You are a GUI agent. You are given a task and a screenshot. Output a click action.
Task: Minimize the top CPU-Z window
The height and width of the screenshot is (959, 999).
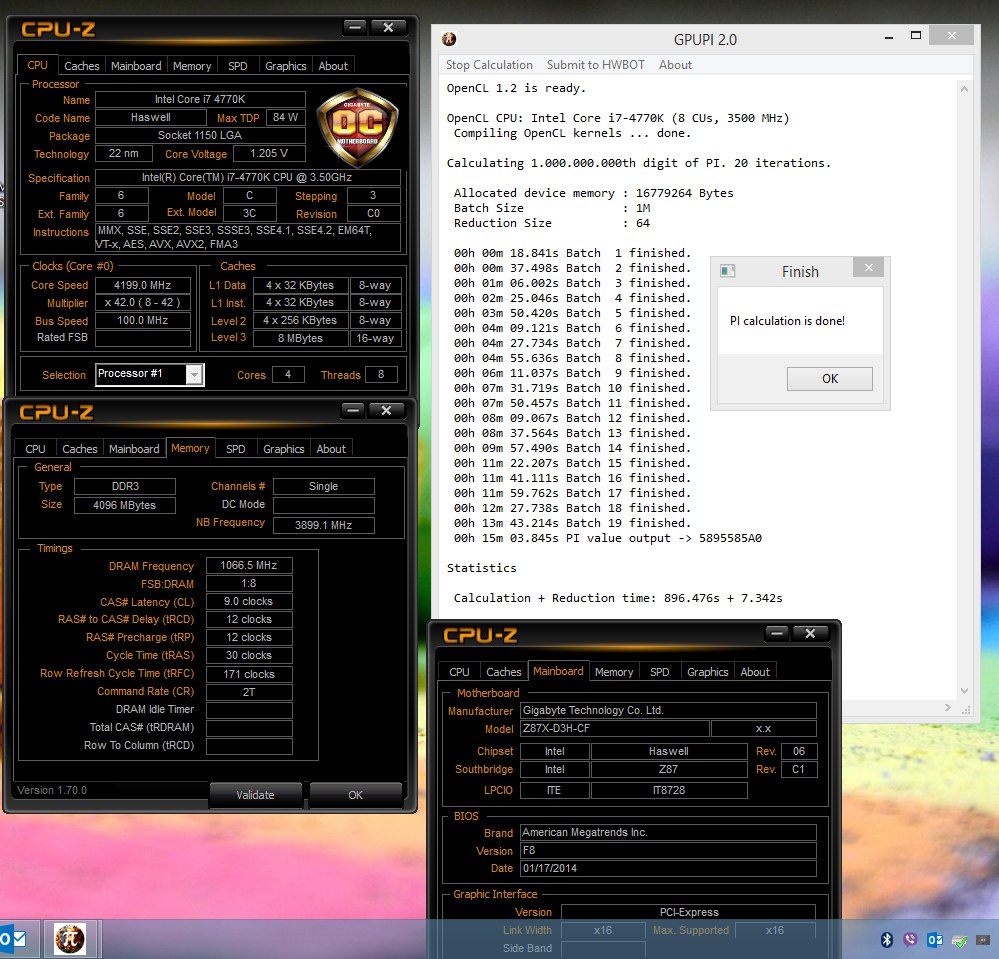[355, 27]
